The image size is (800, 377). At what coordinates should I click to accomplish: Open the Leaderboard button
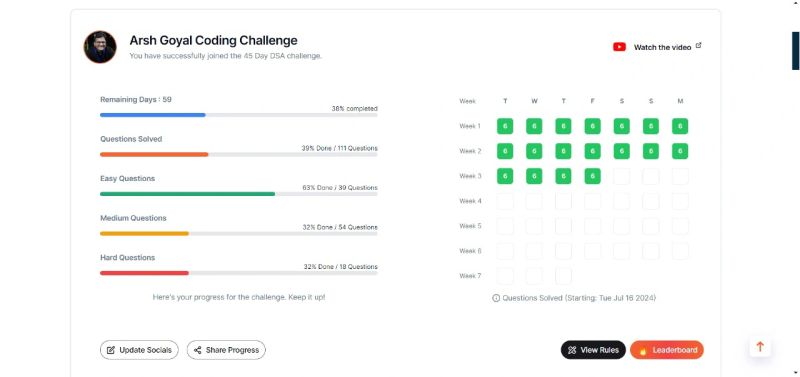(x=667, y=350)
